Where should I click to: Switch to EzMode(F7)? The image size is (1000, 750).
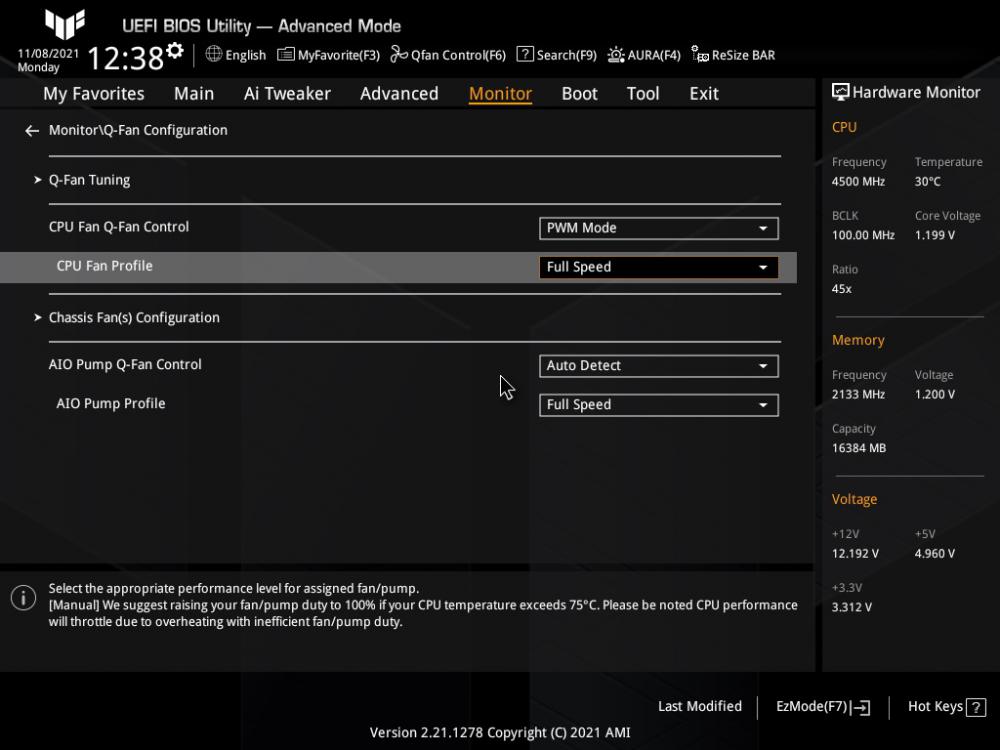pos(823,707)
